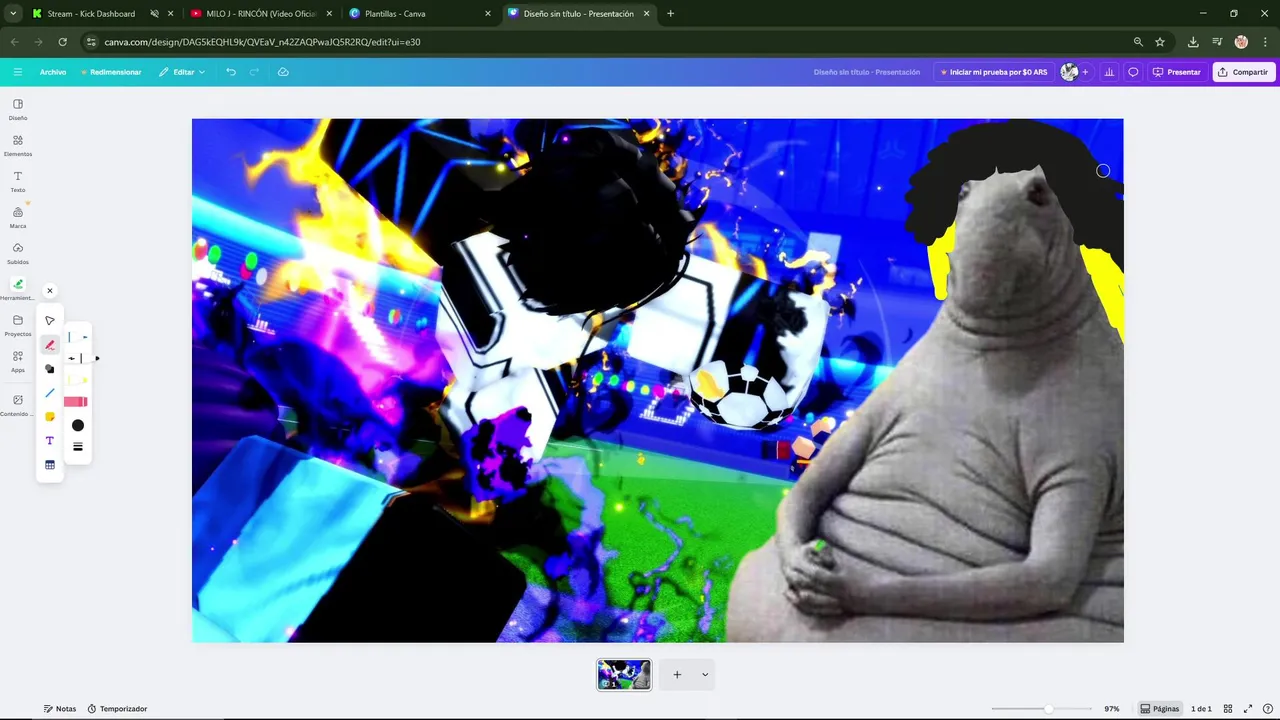The image size is (1280, 720).
Task: Click the browser address bar URL
Action: 262,42
